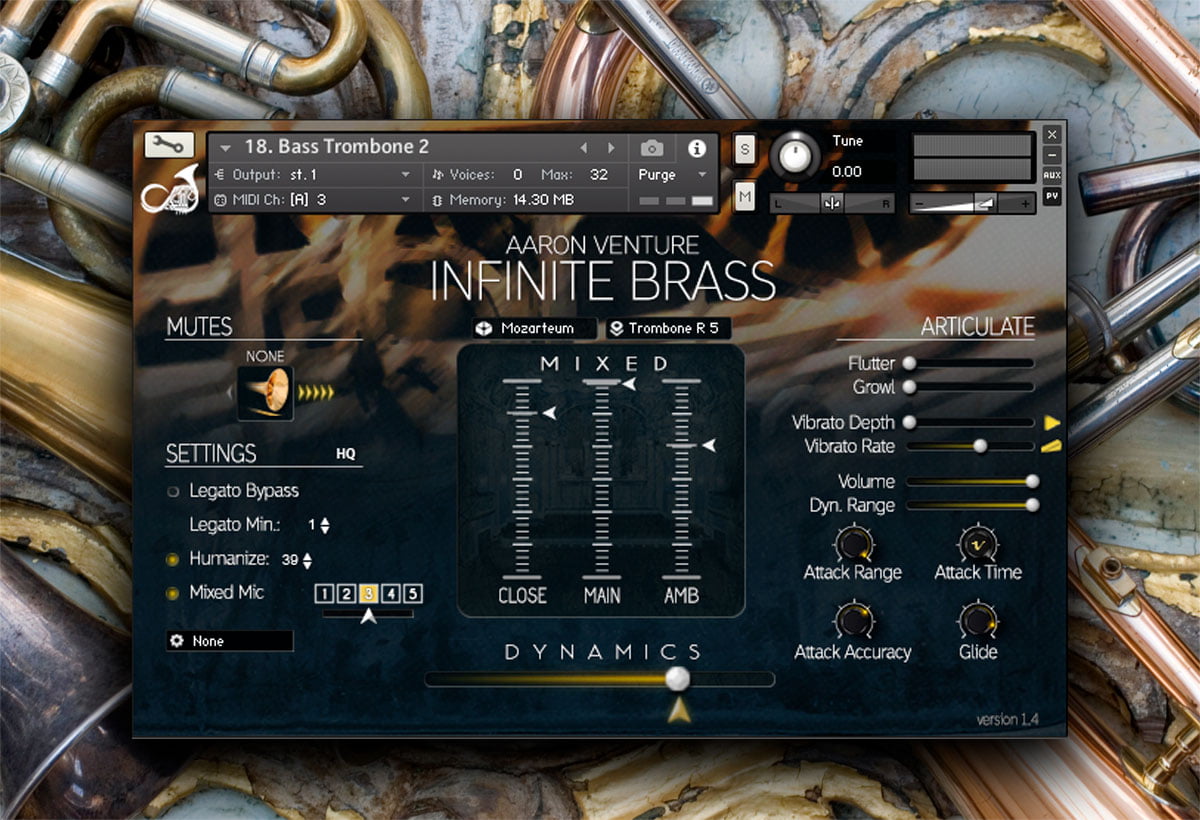Image resolution: width=1200 pixels, height=820 pixels.
Task: Click the Vibrato Depth slider handle
Action: coord(909,423)
